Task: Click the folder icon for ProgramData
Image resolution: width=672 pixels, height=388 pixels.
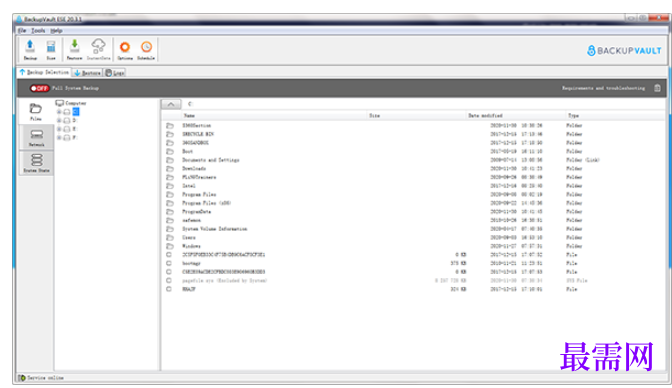Action: point(170,211)
